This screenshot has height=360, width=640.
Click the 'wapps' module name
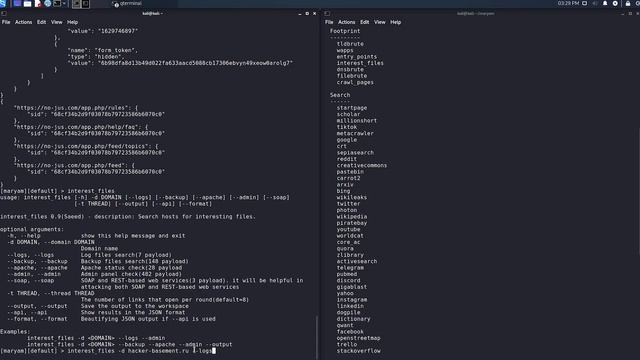click(x=345, y=50)
